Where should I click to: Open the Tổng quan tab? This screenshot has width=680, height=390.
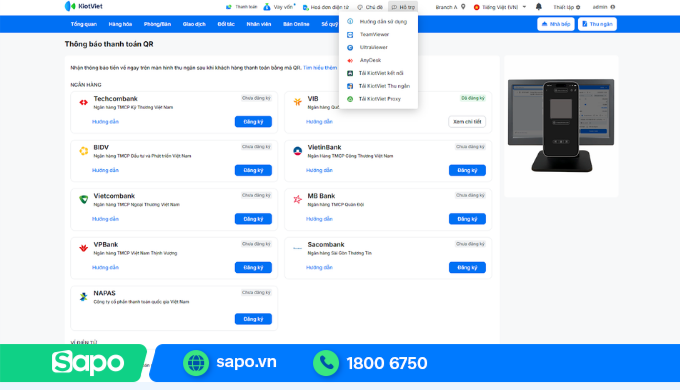pos(84,24)
